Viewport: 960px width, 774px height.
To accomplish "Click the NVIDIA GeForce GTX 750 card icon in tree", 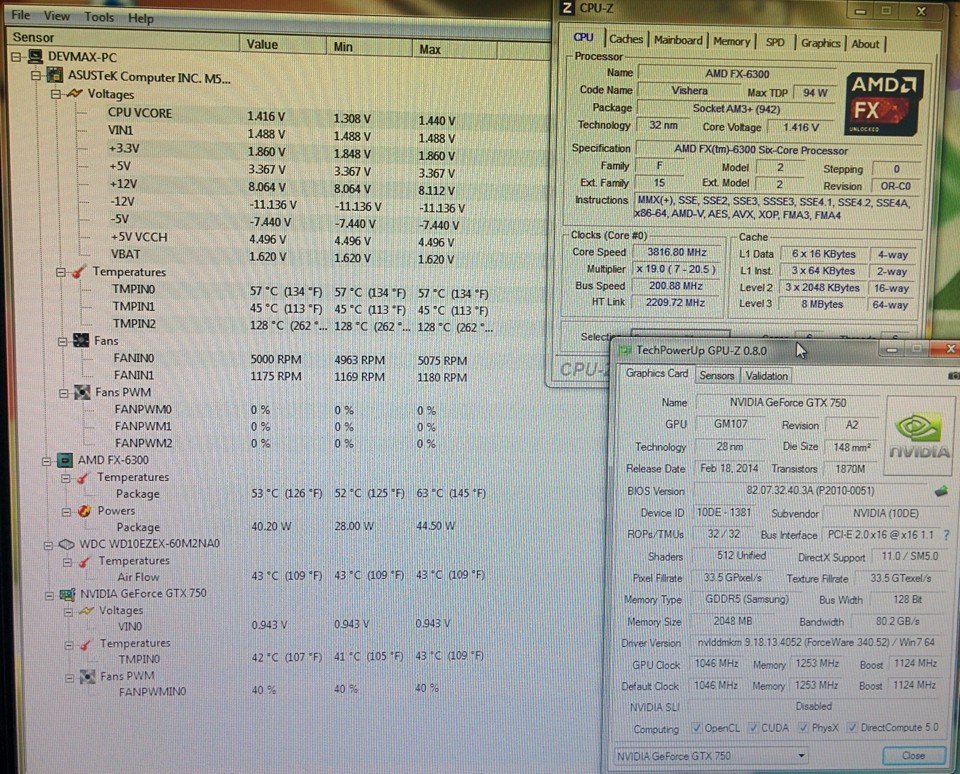I will 67,594.
